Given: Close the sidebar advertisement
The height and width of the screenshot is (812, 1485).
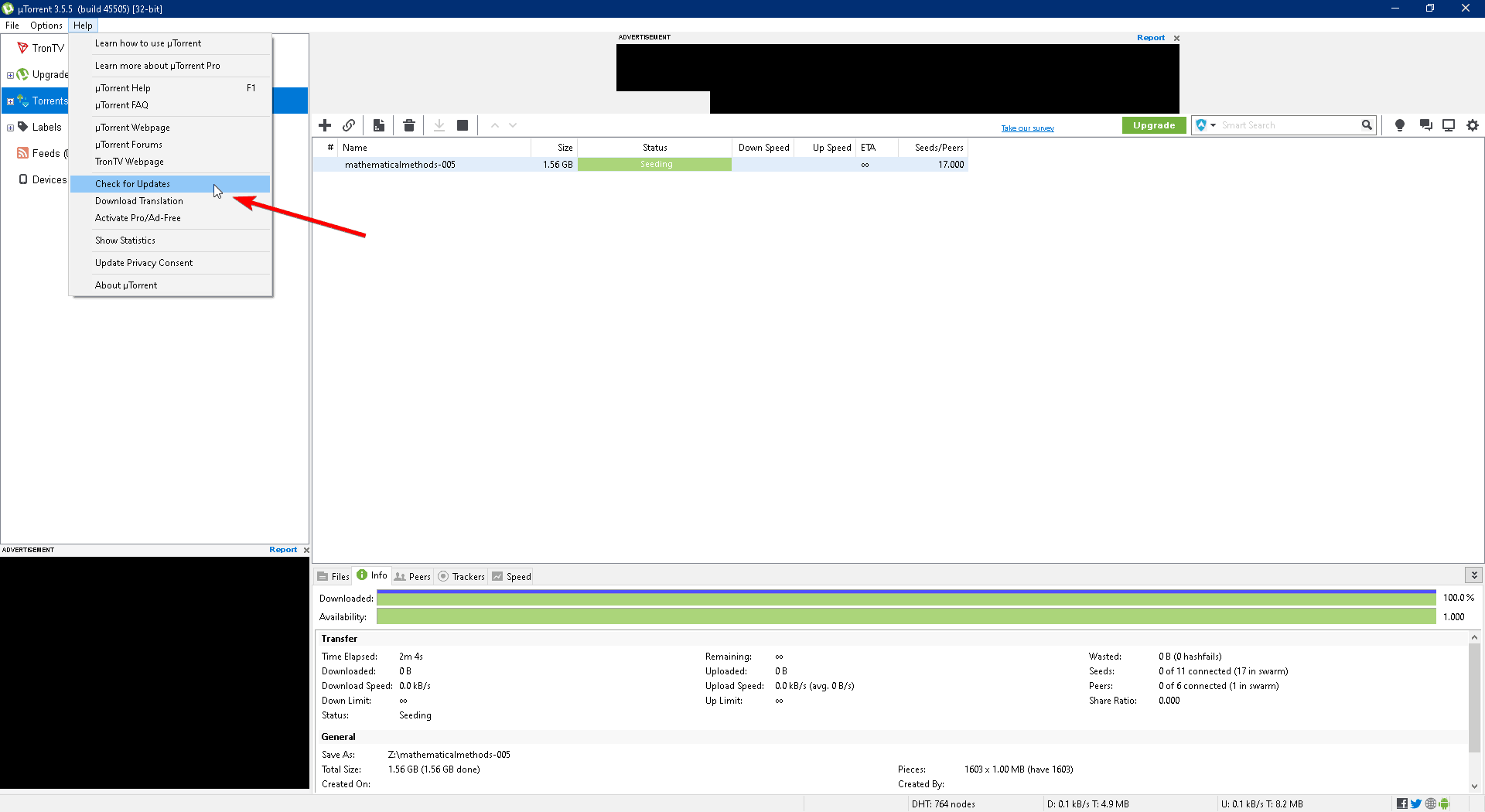Looking at the screenshot, I should coord(306,550).
